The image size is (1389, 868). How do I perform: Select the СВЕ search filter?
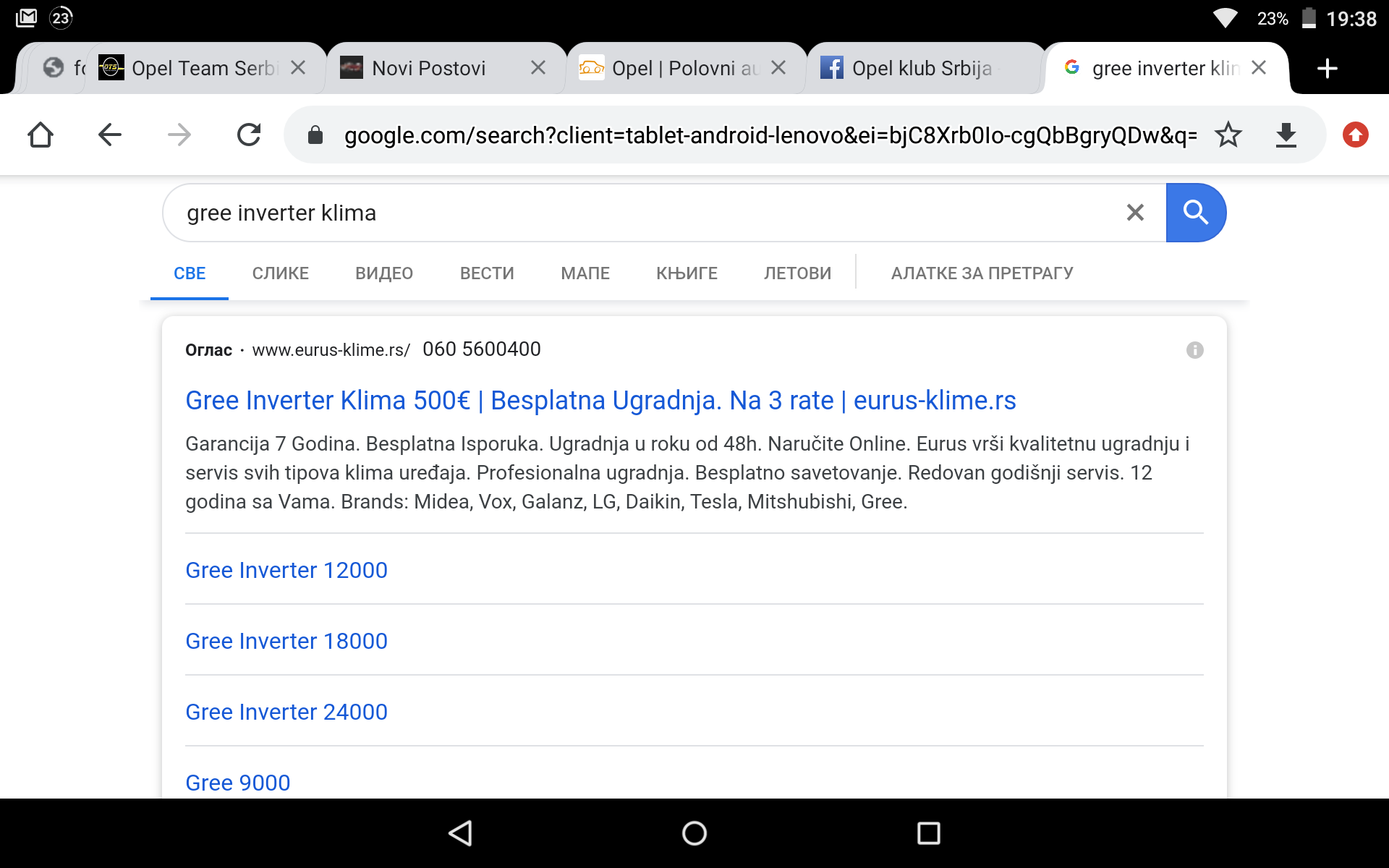pos(190,273)
